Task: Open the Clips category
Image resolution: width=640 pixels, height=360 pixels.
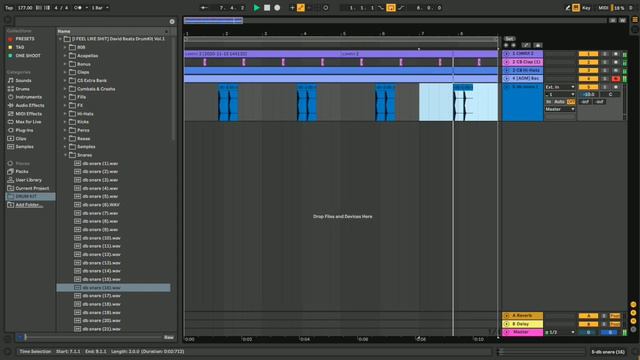Action: click(21, 138)
